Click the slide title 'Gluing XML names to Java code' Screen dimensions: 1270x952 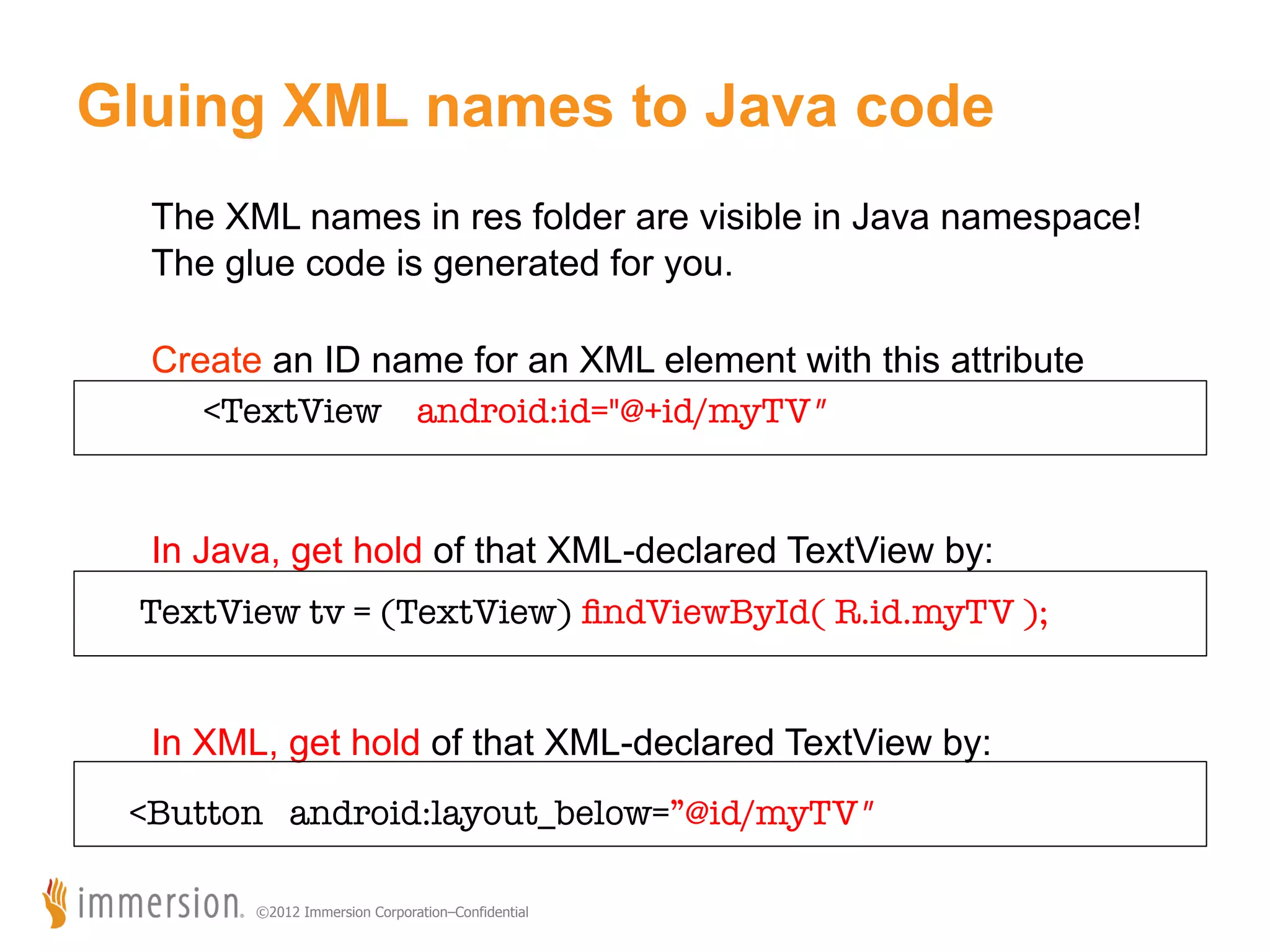535,108
